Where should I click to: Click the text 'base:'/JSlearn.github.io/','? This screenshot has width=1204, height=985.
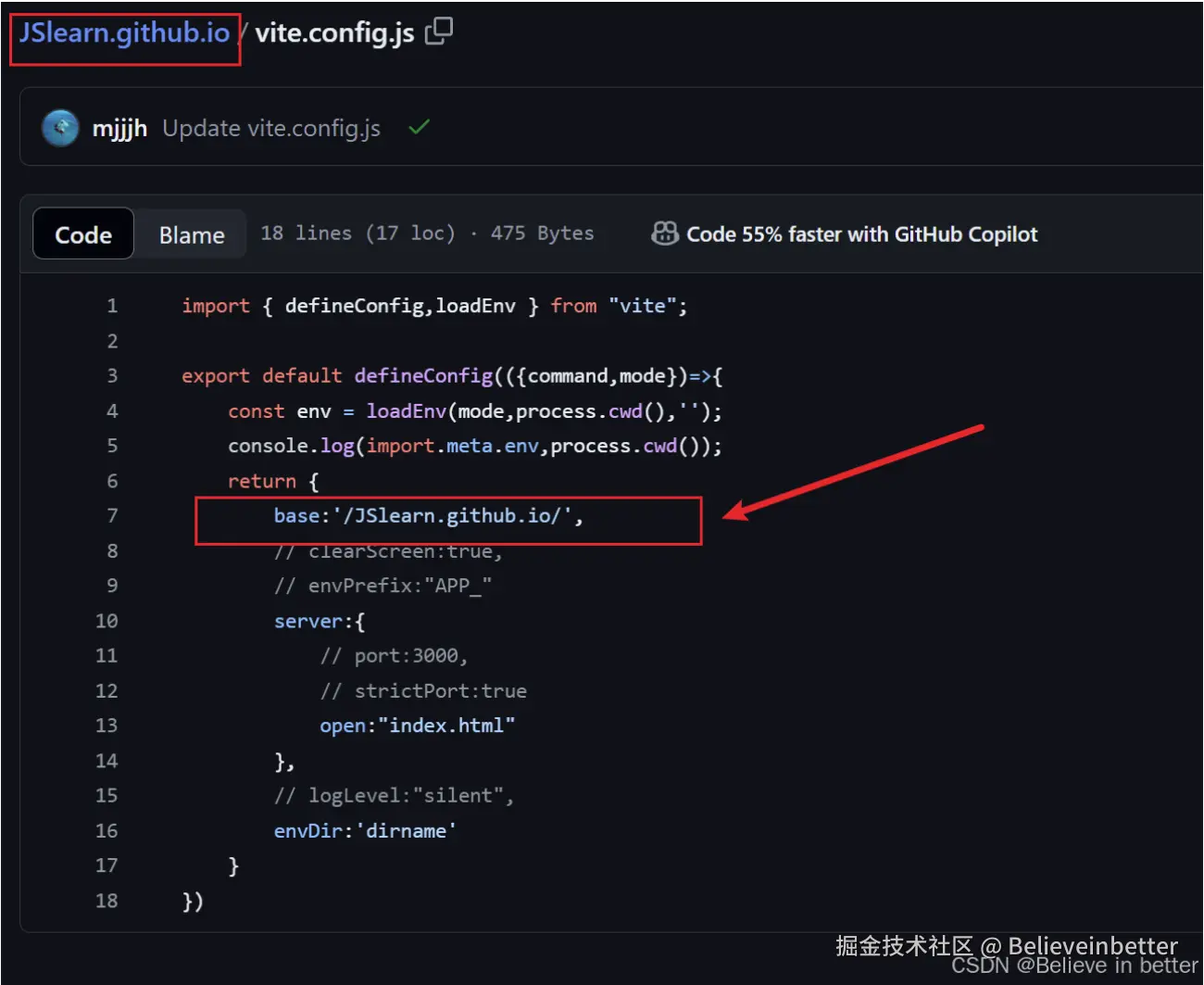click(x=429, y=516)
